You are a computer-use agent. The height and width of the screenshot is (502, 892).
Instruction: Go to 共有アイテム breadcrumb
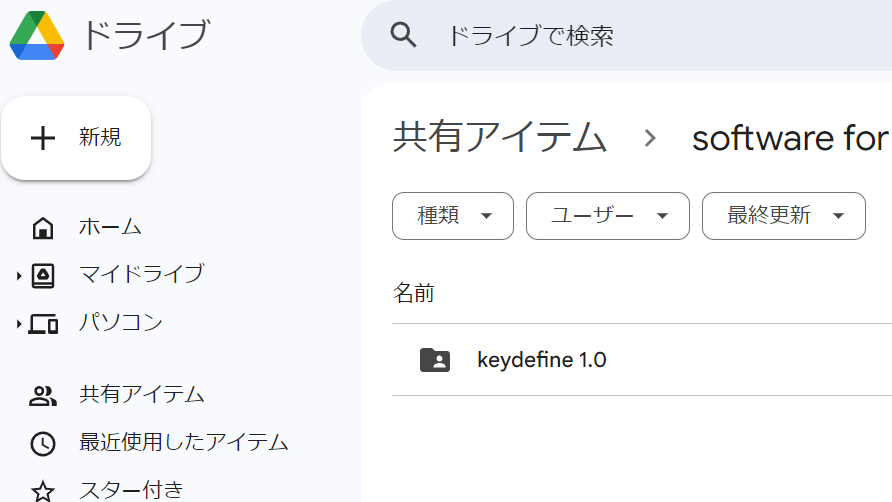point(500,137)
